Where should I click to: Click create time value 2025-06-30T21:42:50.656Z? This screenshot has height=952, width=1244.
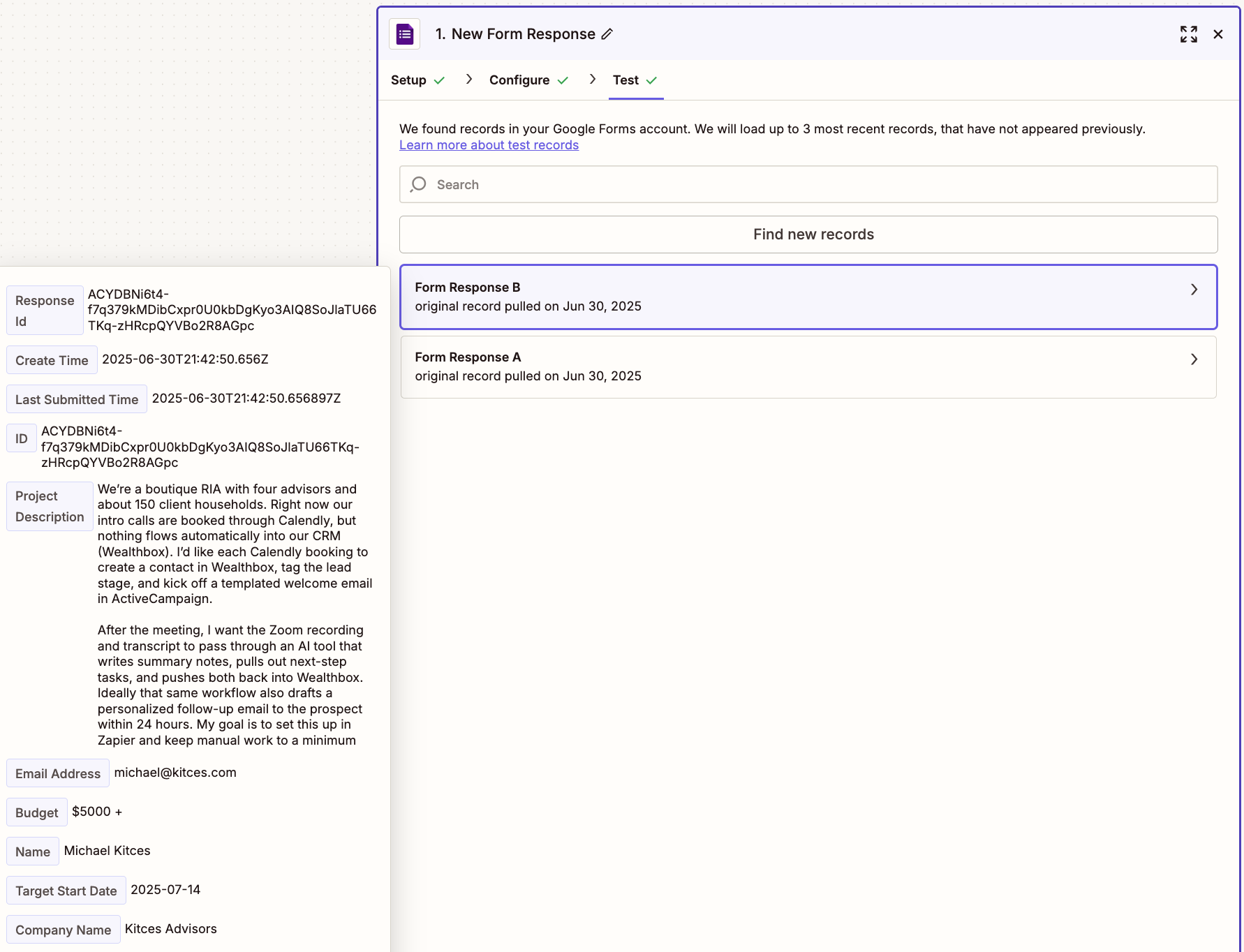coord(185,359)
